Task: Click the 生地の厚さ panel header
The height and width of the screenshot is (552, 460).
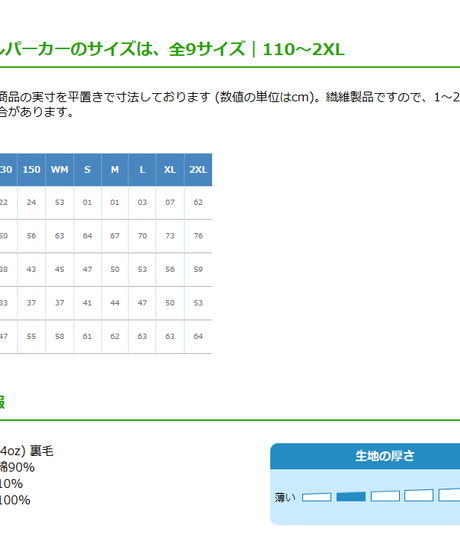Action: click(x=365, y=456)
